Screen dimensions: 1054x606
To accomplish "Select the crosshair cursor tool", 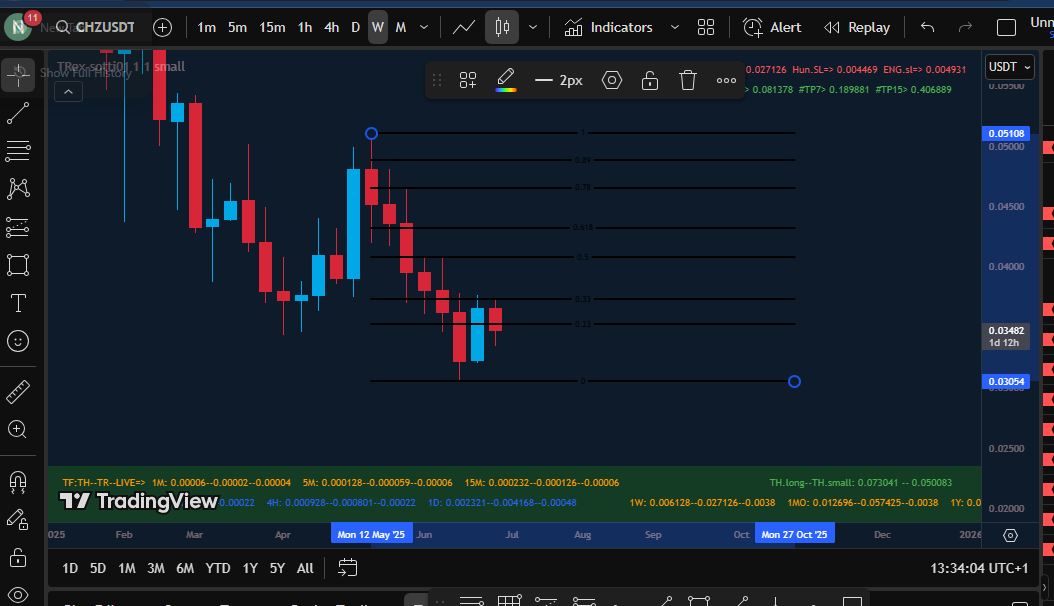I will 18,75.
